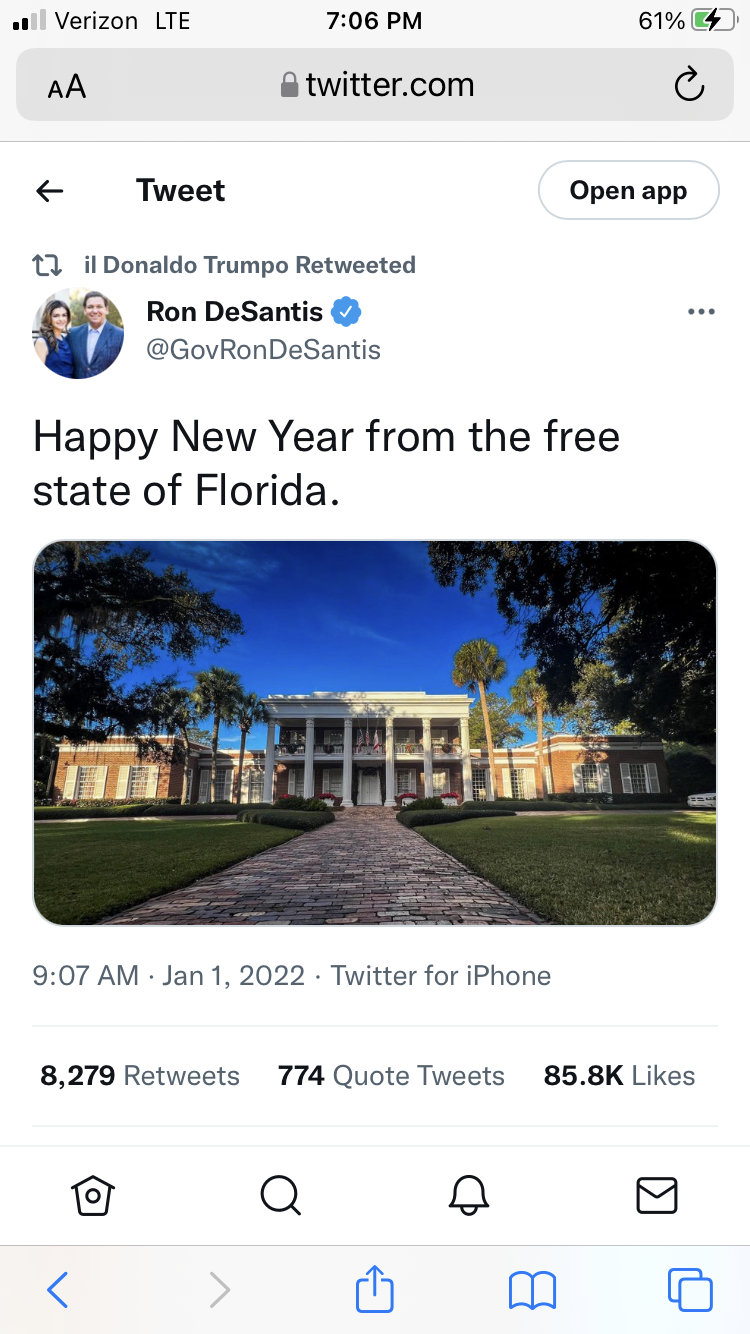
Task: Tap Safari share icon
Action: point(375,1289)
